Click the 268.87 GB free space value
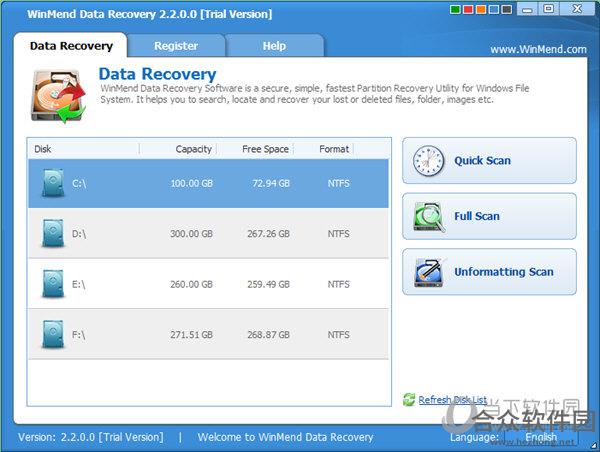 click(268, 335)
